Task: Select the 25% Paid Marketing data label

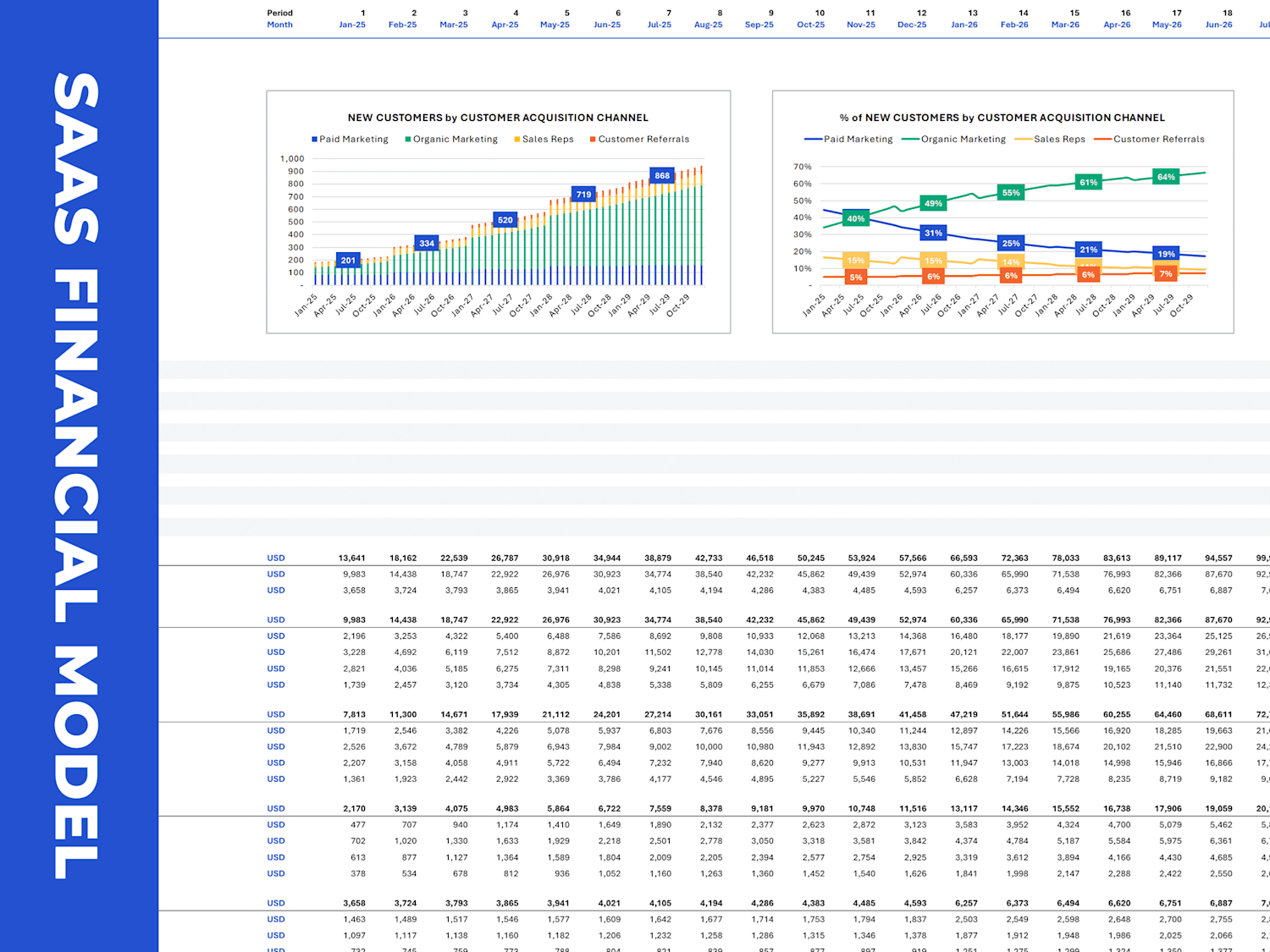Action: 1011,244
